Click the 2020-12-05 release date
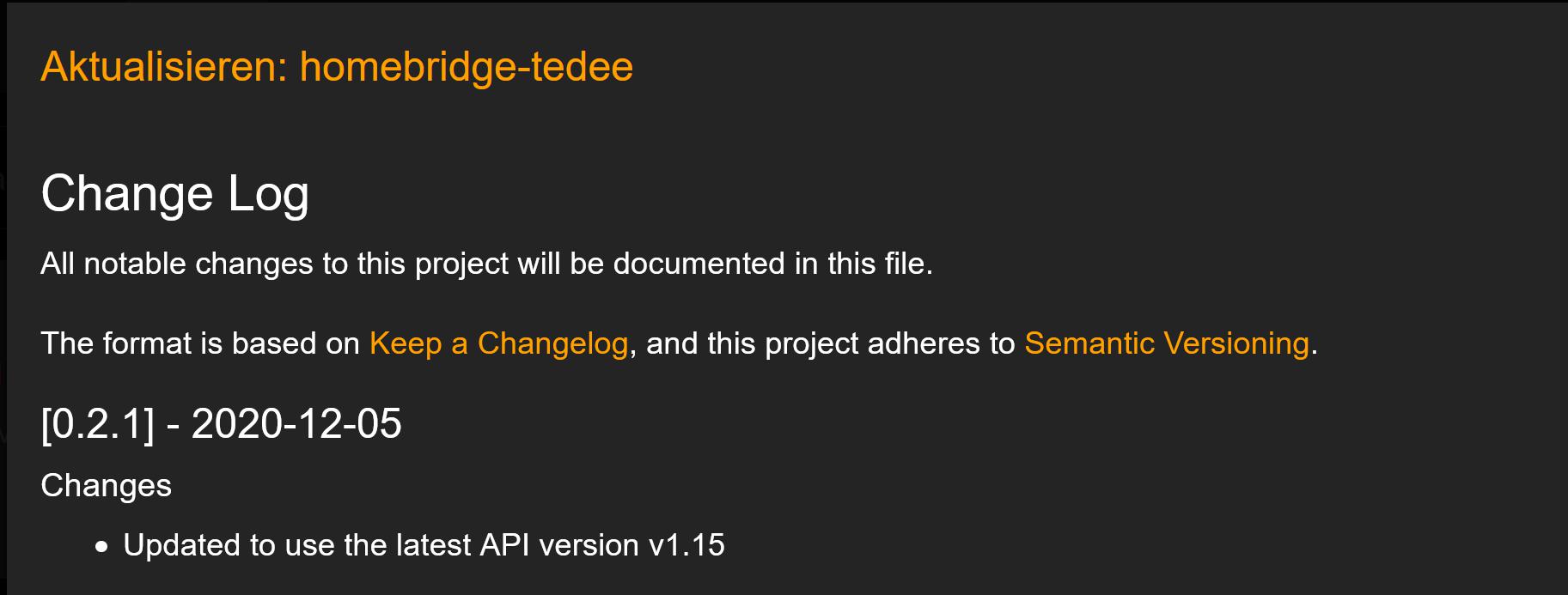Viewport: 1568px width, 595px height. coord(296,423)
